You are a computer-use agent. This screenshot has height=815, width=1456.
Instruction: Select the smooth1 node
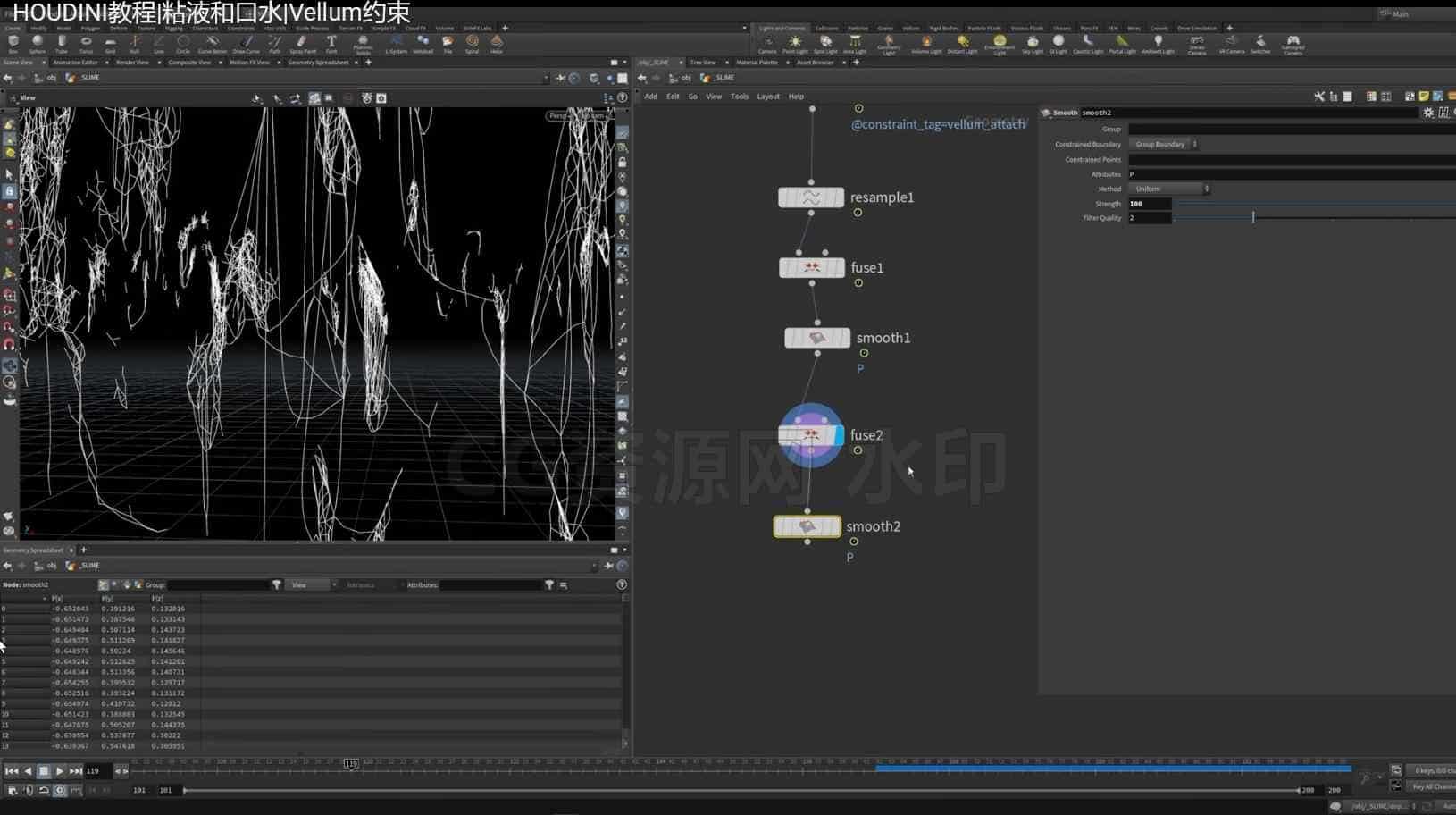tap(817, 338)
